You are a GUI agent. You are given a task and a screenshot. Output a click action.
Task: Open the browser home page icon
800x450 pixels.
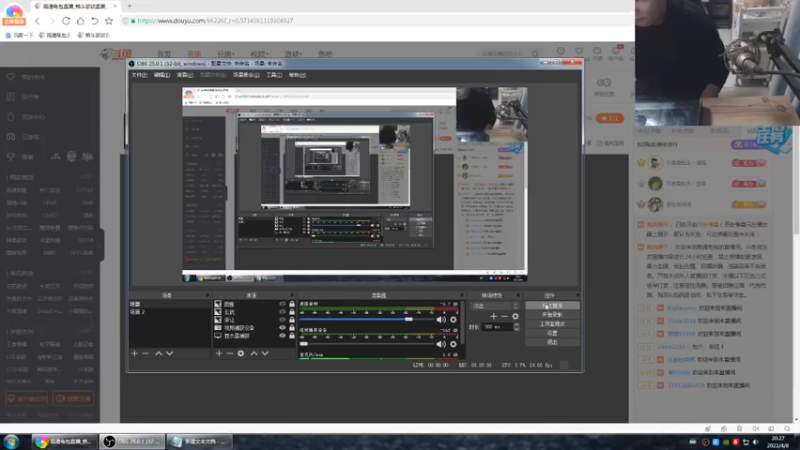tap(80, 21)
